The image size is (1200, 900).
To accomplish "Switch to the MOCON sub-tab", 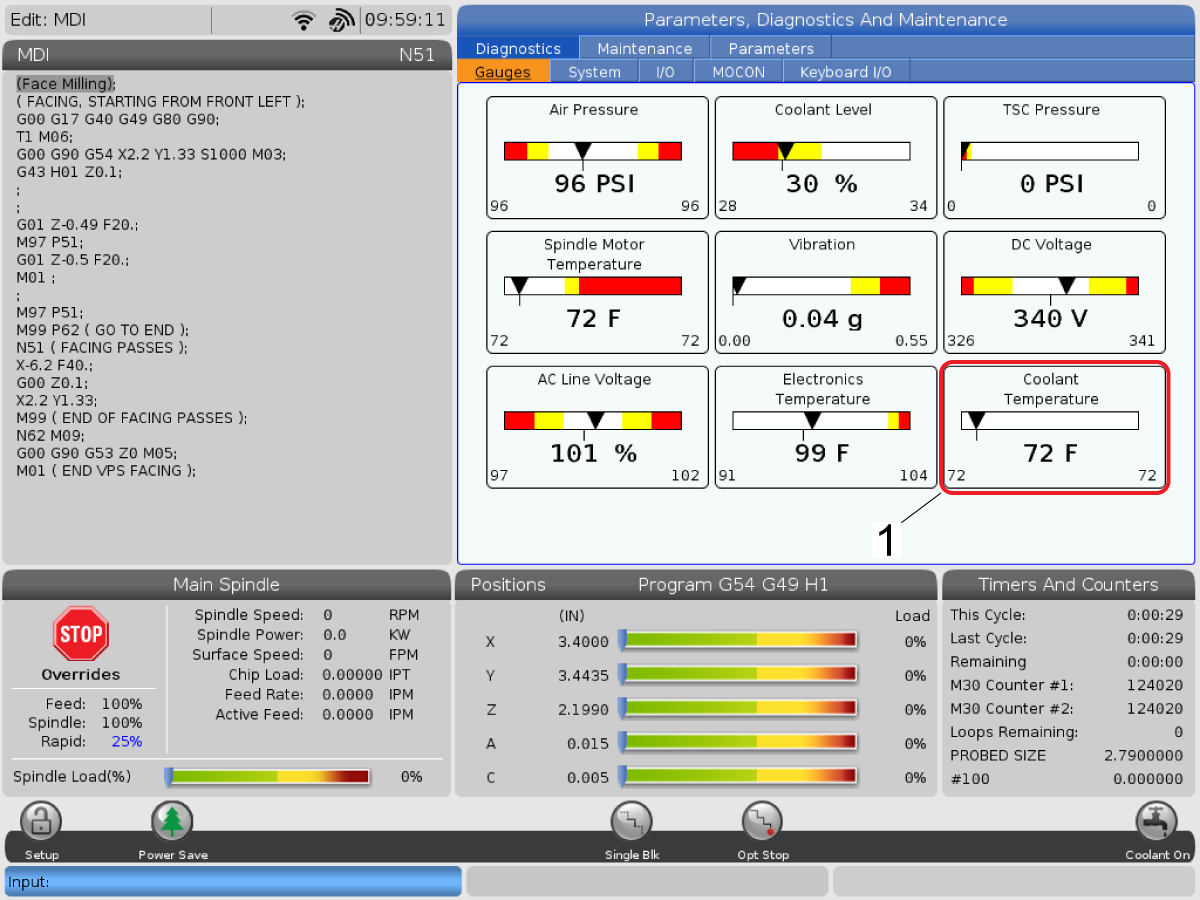I will point(738,72).
